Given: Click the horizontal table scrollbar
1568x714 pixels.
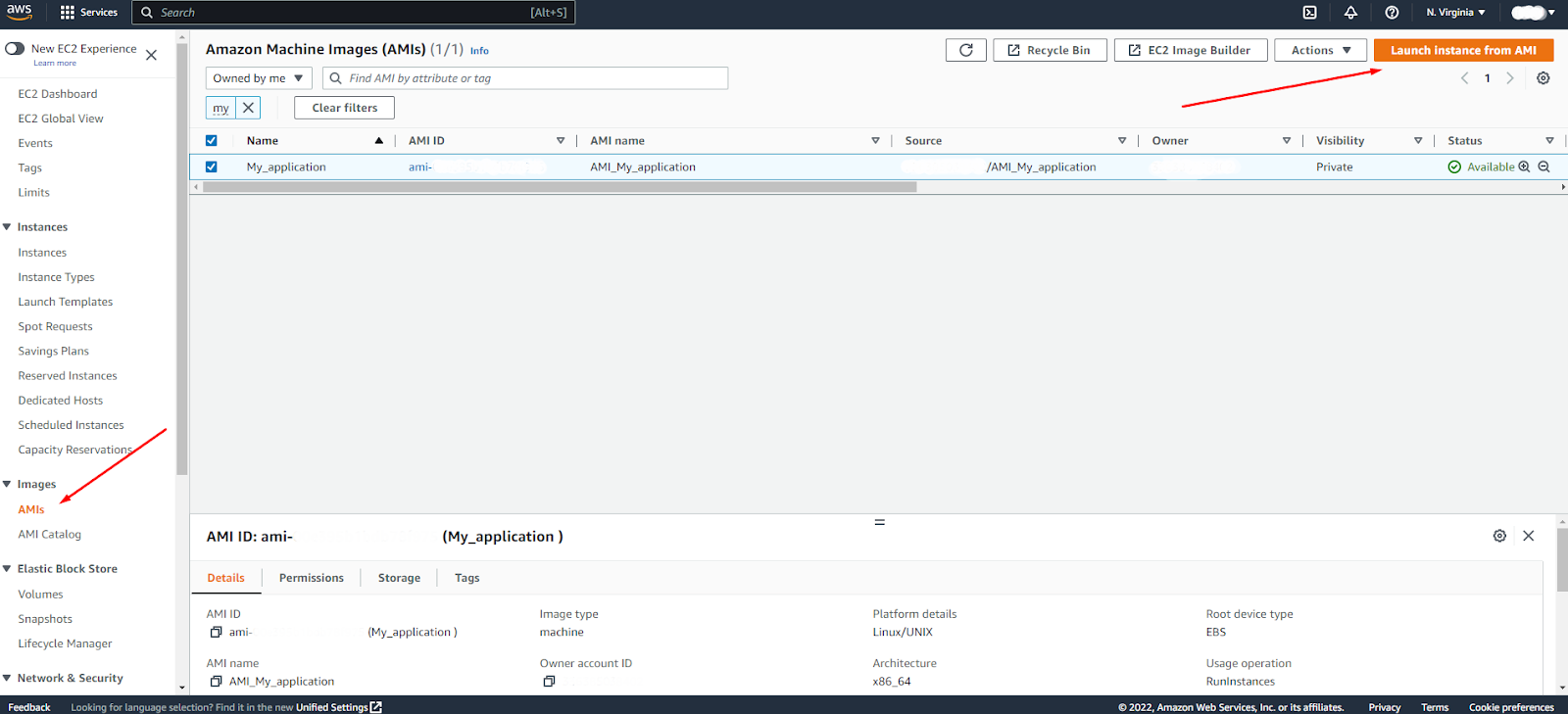Looking at the screenshot, I should (x=559, y=186).
